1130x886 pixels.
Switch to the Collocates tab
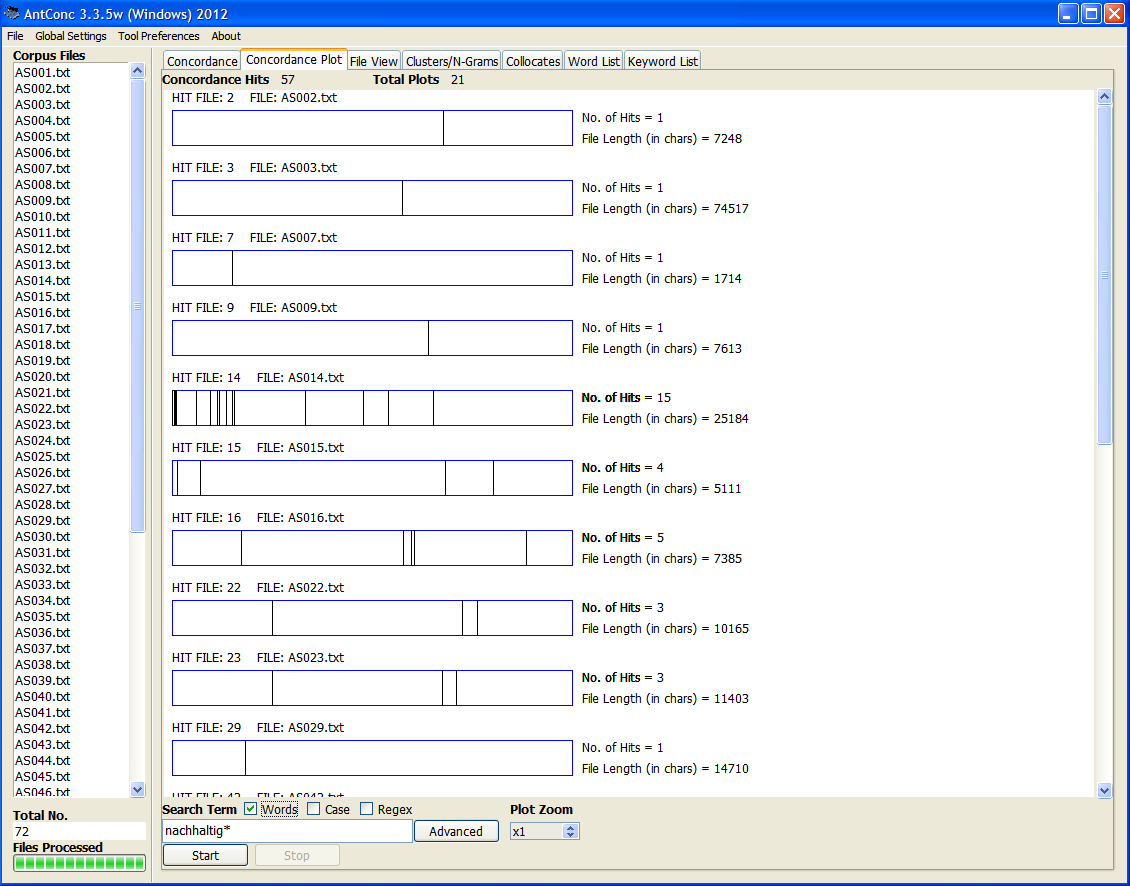click(532, 61)
